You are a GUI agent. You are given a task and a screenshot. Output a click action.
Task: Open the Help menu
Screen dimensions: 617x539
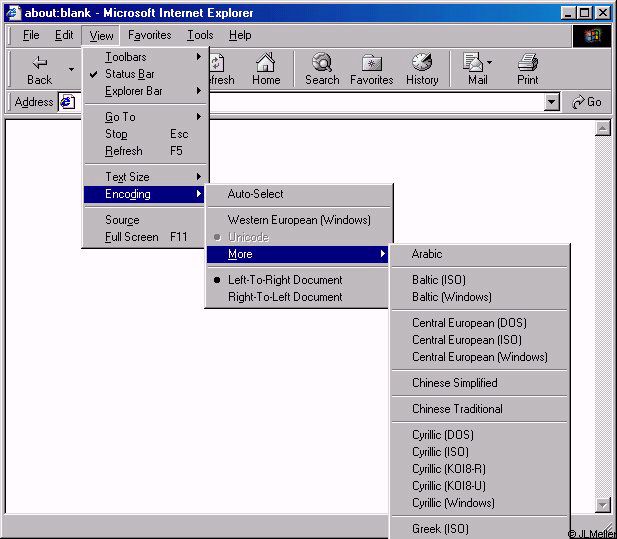(x=240, y=35)
